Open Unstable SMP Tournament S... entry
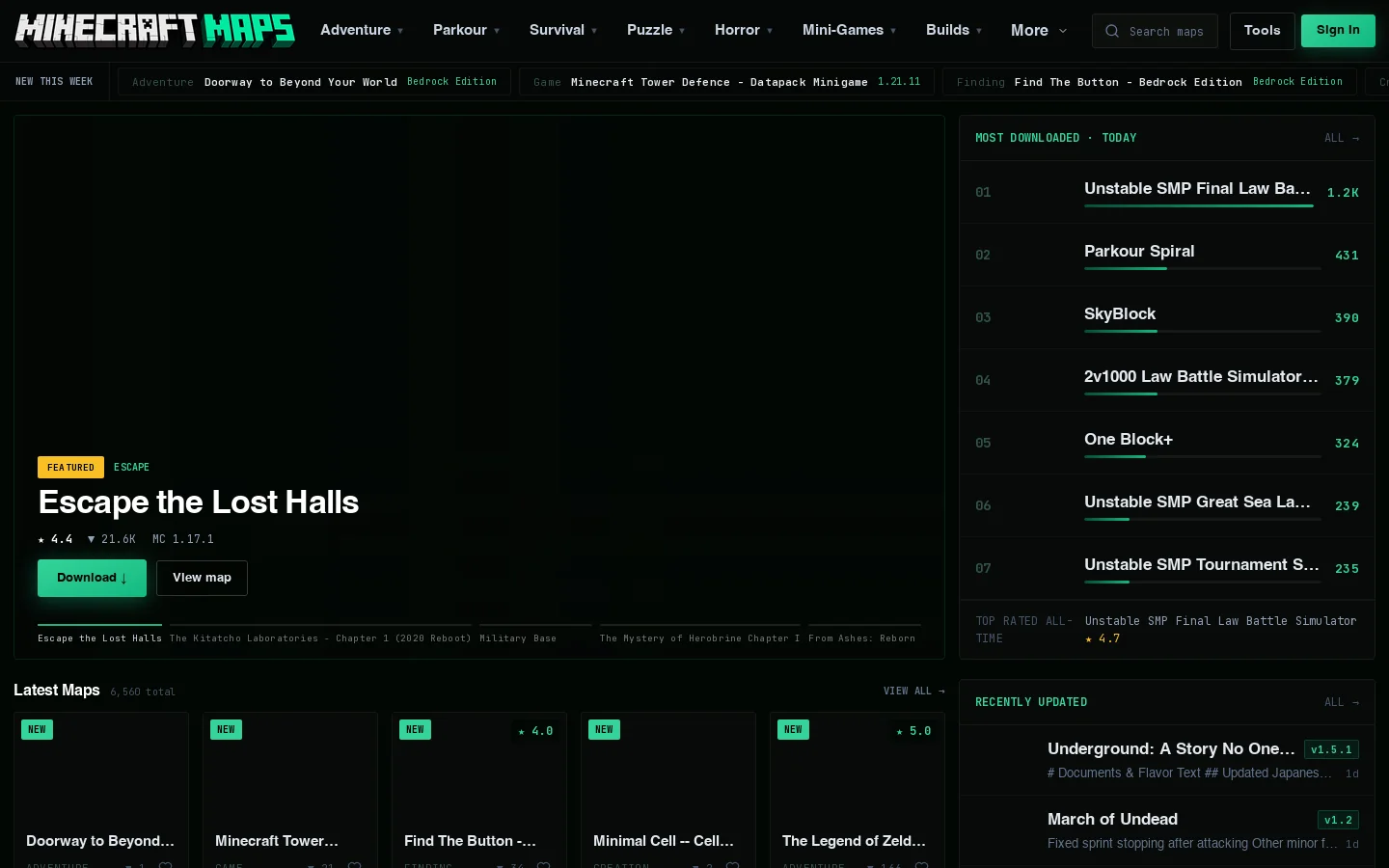This screenshot has width=1389, height=868. tap(1167, 568)
